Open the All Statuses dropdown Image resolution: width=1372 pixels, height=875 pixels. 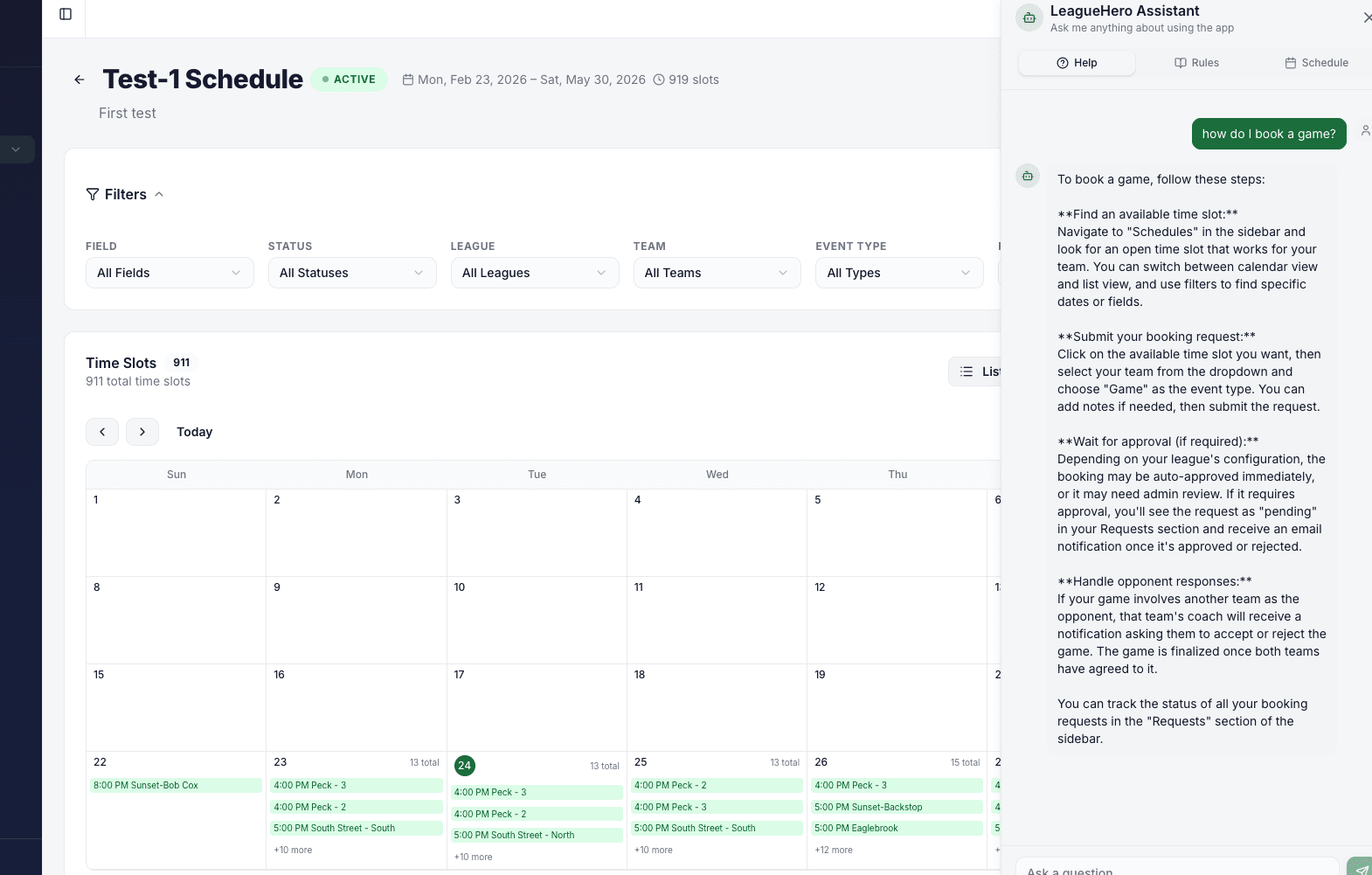(352, 273)
